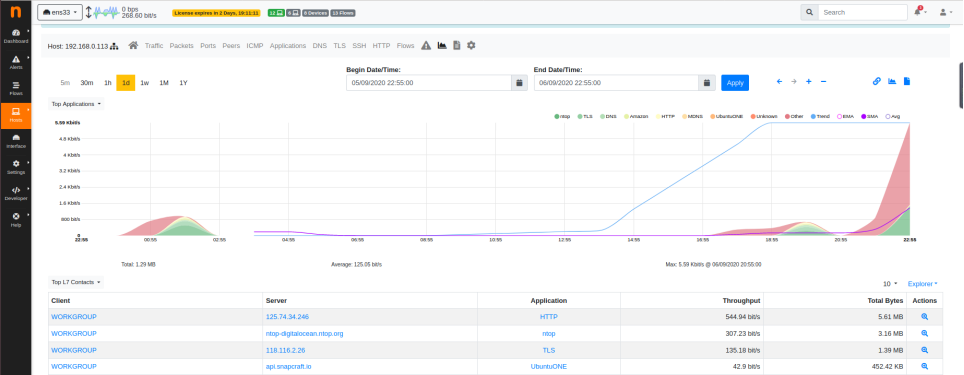
Task: Copy chart permalink link icon
Action: (x=877, y=81)
